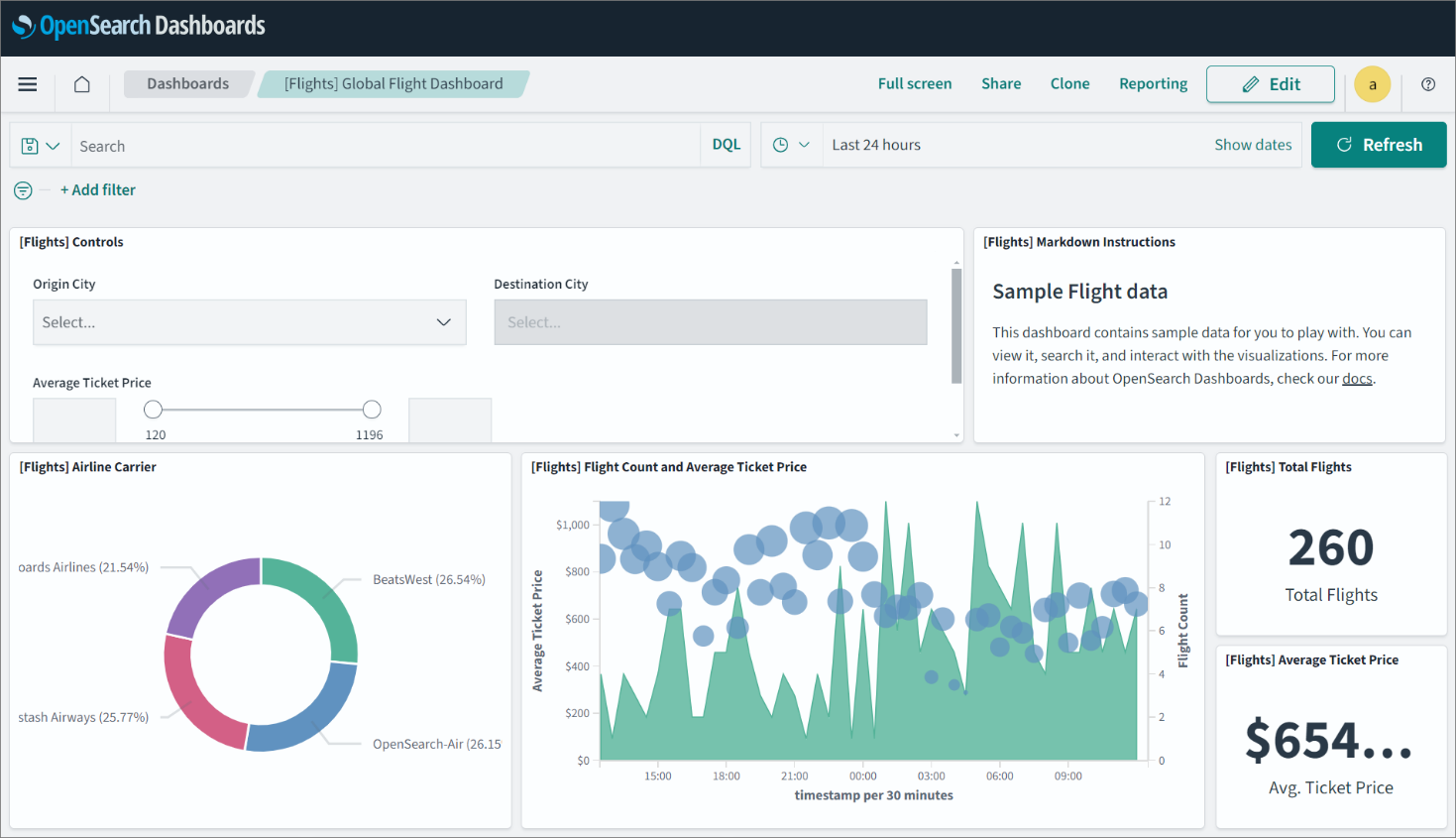Focus the Search query field
1456x838 pixels.
[385, 146]
